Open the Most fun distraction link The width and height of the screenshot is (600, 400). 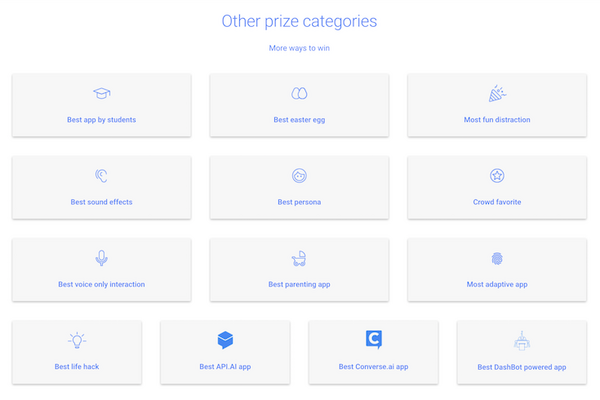[x=497, y=120]
